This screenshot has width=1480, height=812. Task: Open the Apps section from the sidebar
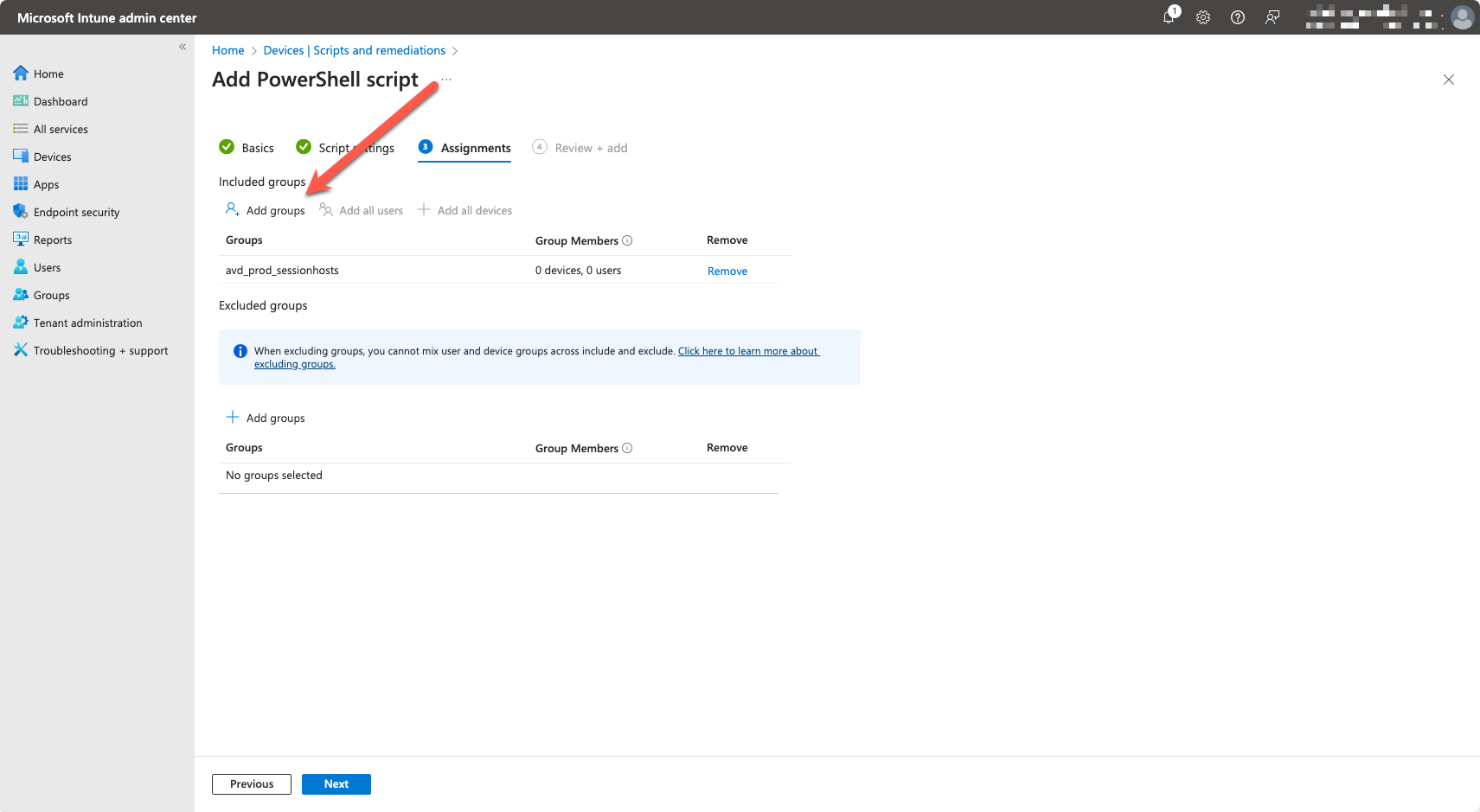pos(45,183)
